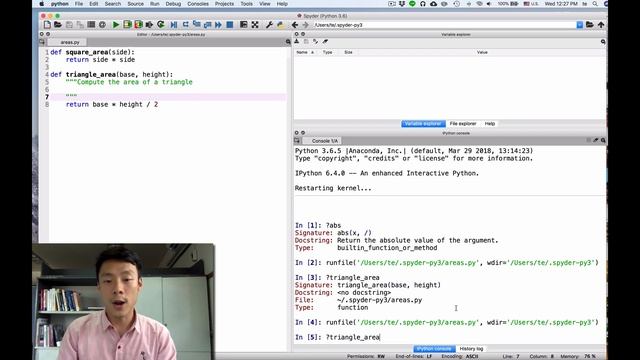The height and width of the screenshot is (360, 640).
Task: Click the Save all files toolbar icon
Action: tap(80, 25)
